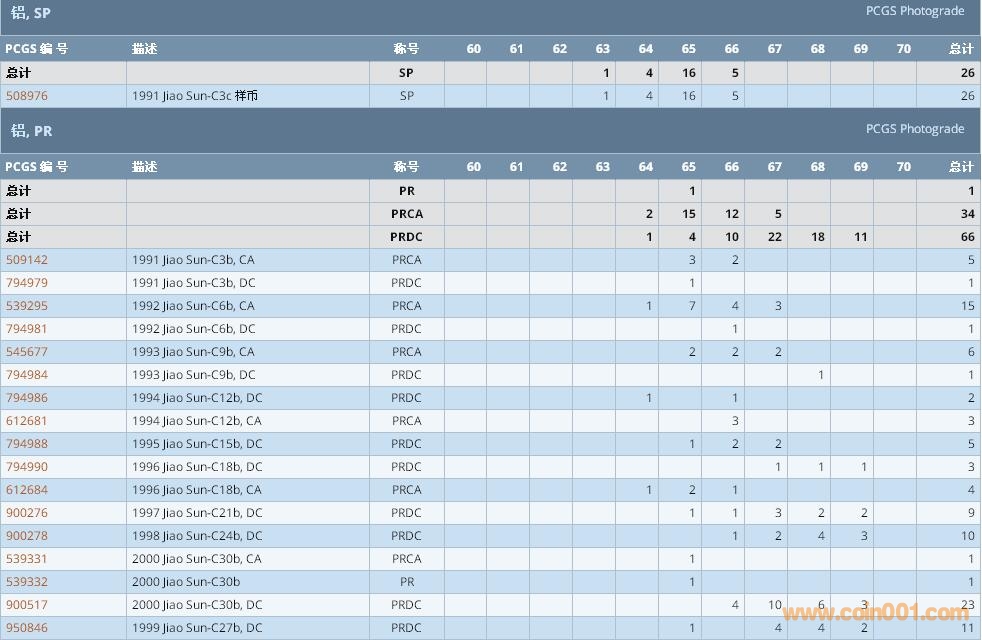
Task: Visit the 794988 coin link
Action: click(x=27, y=444)
